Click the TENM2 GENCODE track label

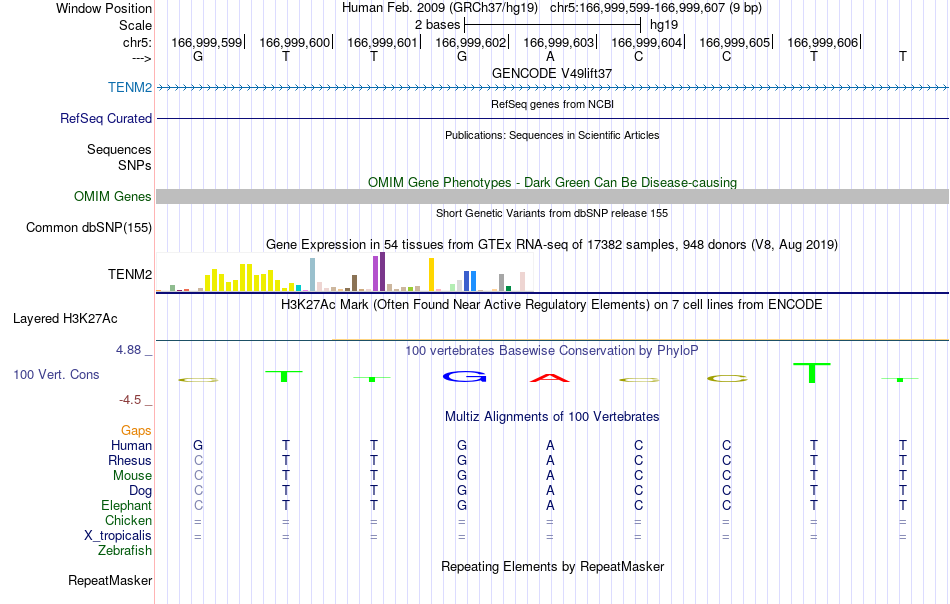[130, 87]
